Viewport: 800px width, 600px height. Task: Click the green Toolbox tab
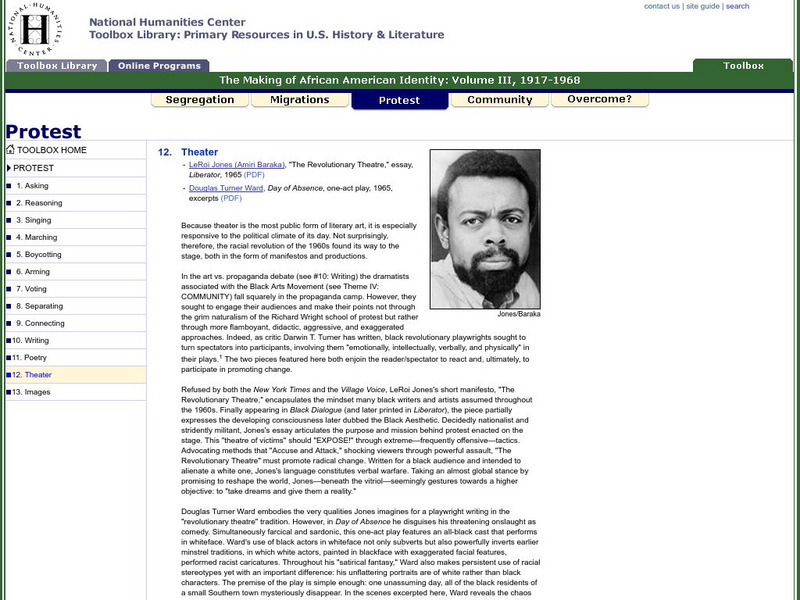coord(743,66)
